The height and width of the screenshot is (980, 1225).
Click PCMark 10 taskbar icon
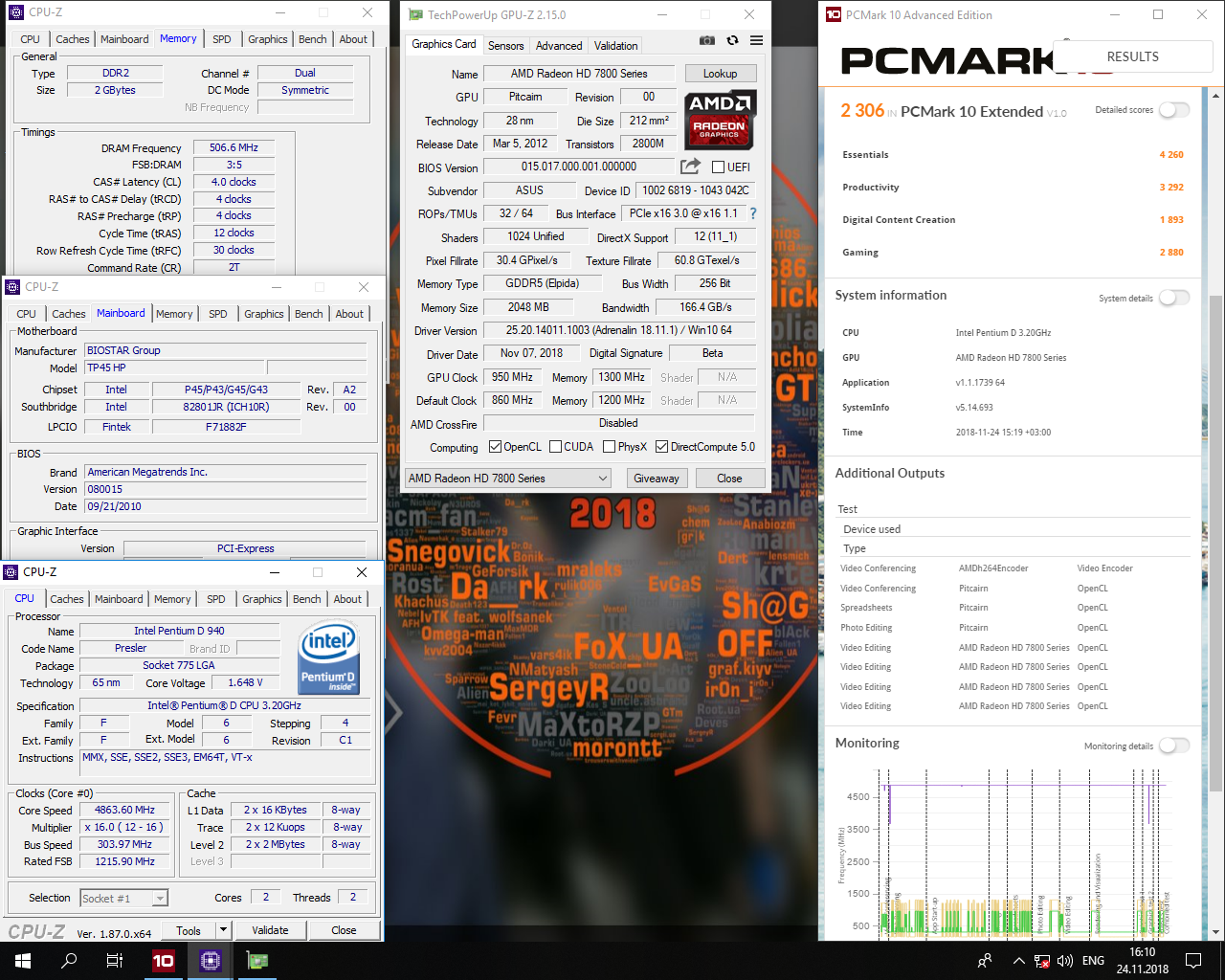point(164,960)
